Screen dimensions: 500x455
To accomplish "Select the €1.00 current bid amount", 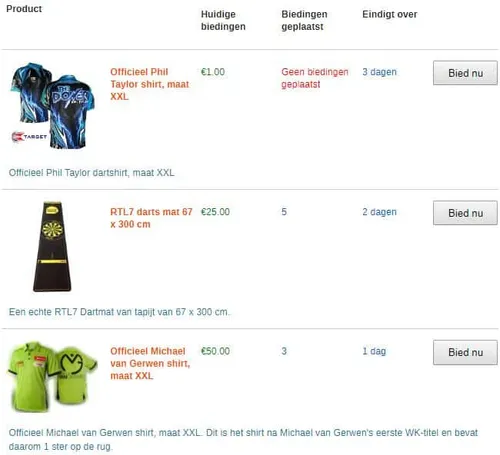I will pos(213,72).
